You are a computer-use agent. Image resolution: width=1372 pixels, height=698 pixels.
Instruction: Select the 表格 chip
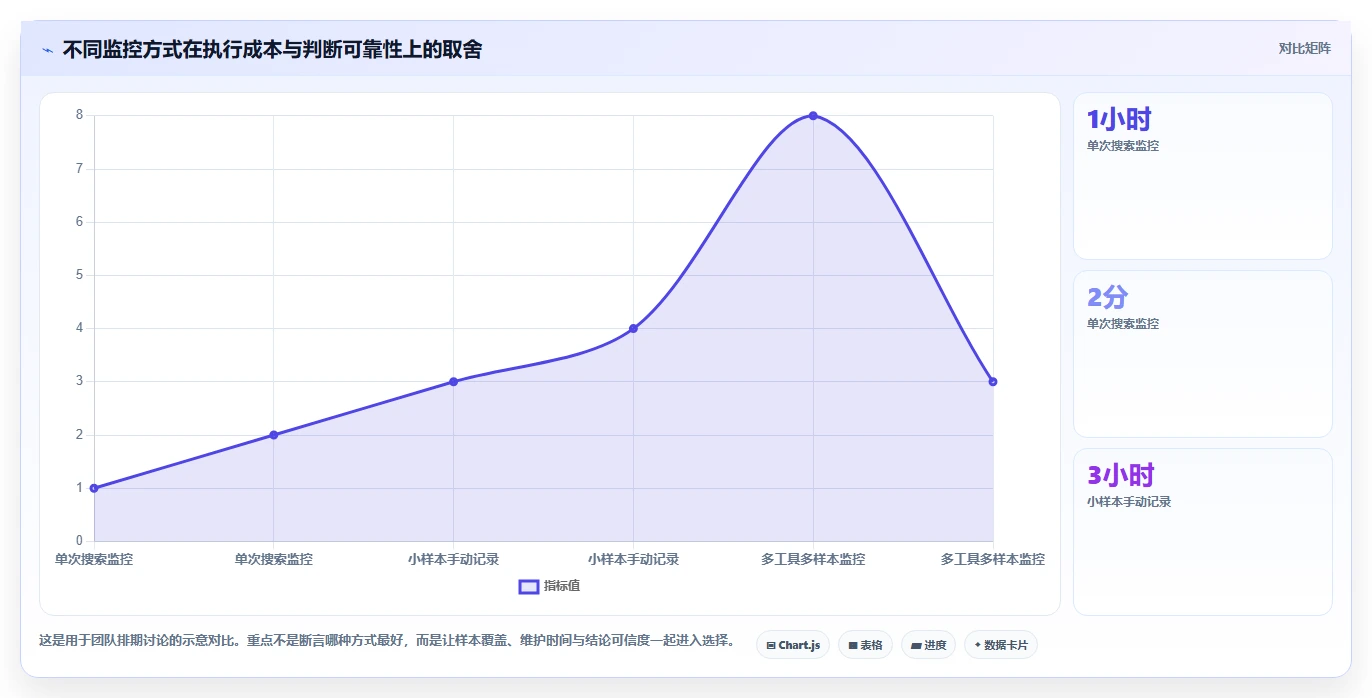[x=865, y=645]
